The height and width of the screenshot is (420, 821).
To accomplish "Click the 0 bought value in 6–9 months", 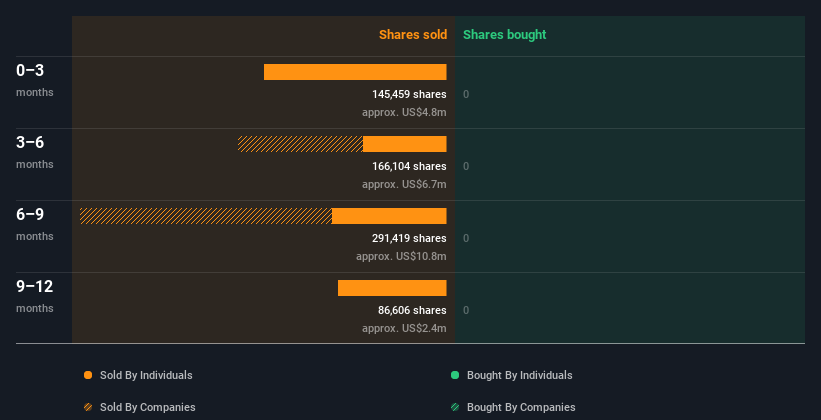I will [x=466, y=238].
